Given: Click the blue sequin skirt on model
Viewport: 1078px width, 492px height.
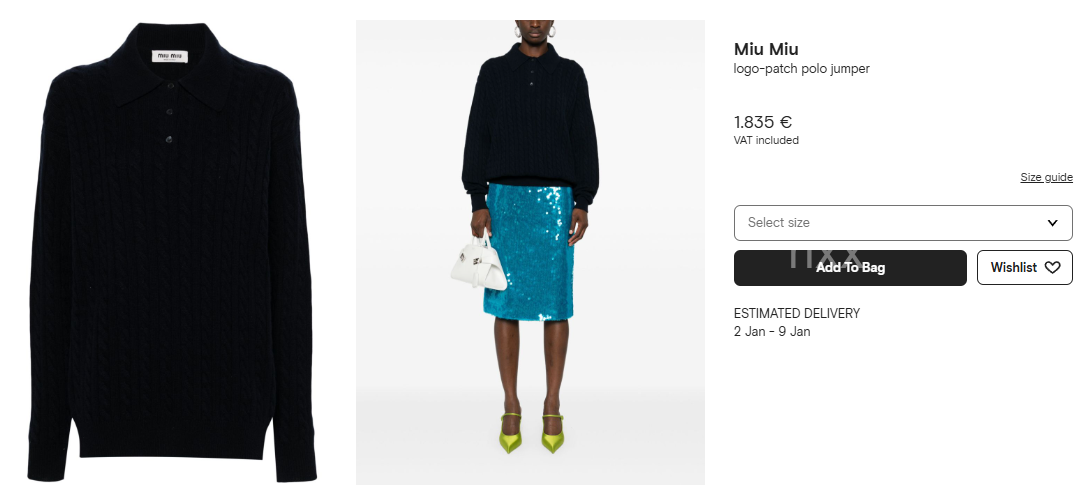Looking at the screenshot, I should (x=529, y=251).
